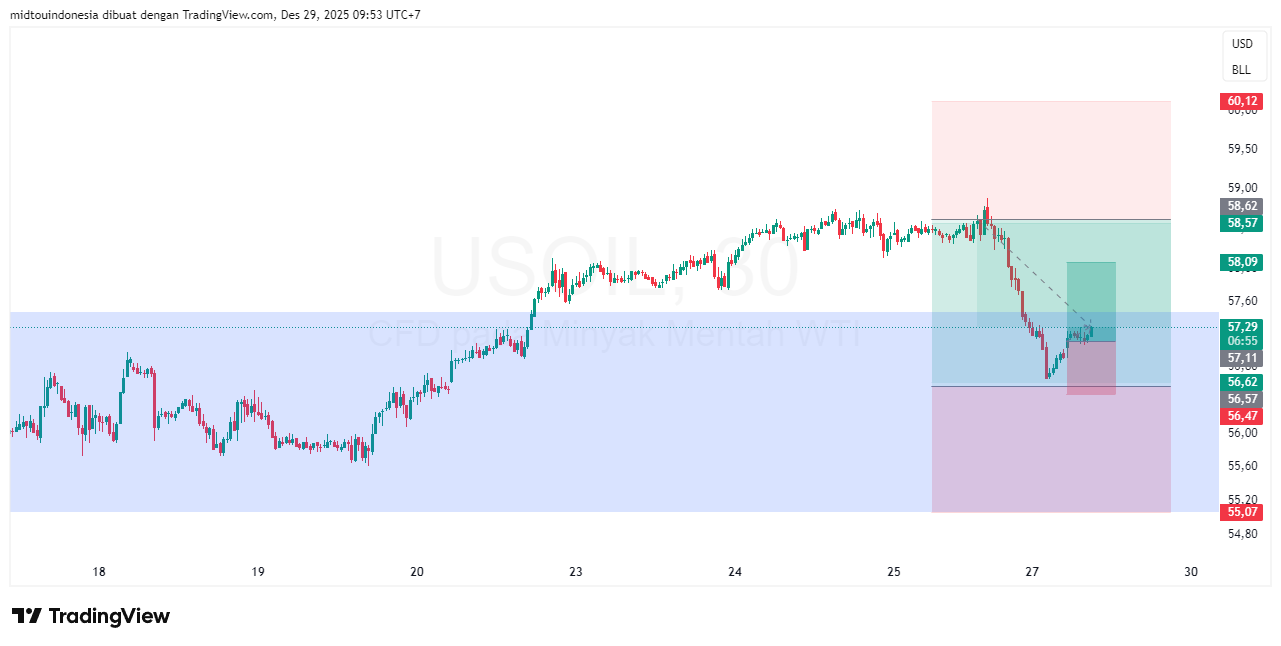Viewport: 1281px width, 646px height.
Task: Click the red 55,07 stop-loss label
Action: point(1239,511)
